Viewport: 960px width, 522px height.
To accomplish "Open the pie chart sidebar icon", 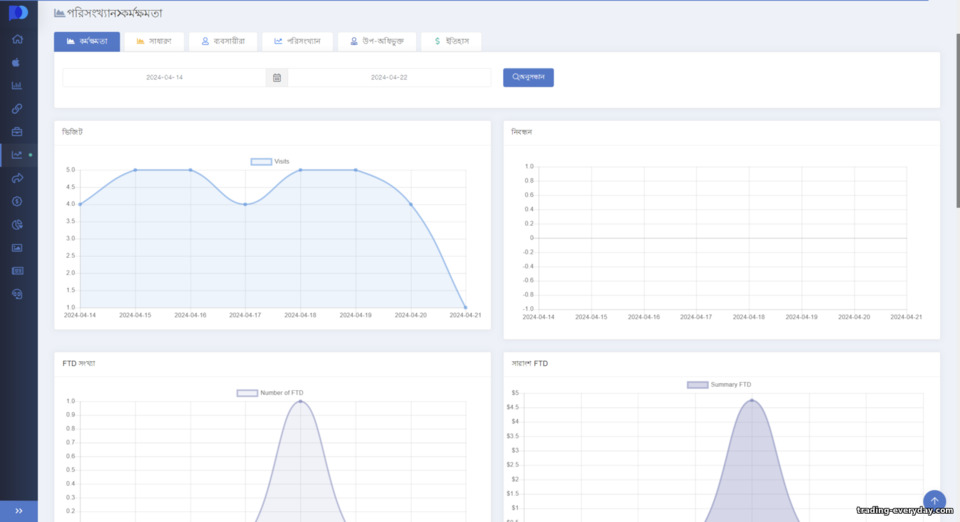I will coord(17,225).
